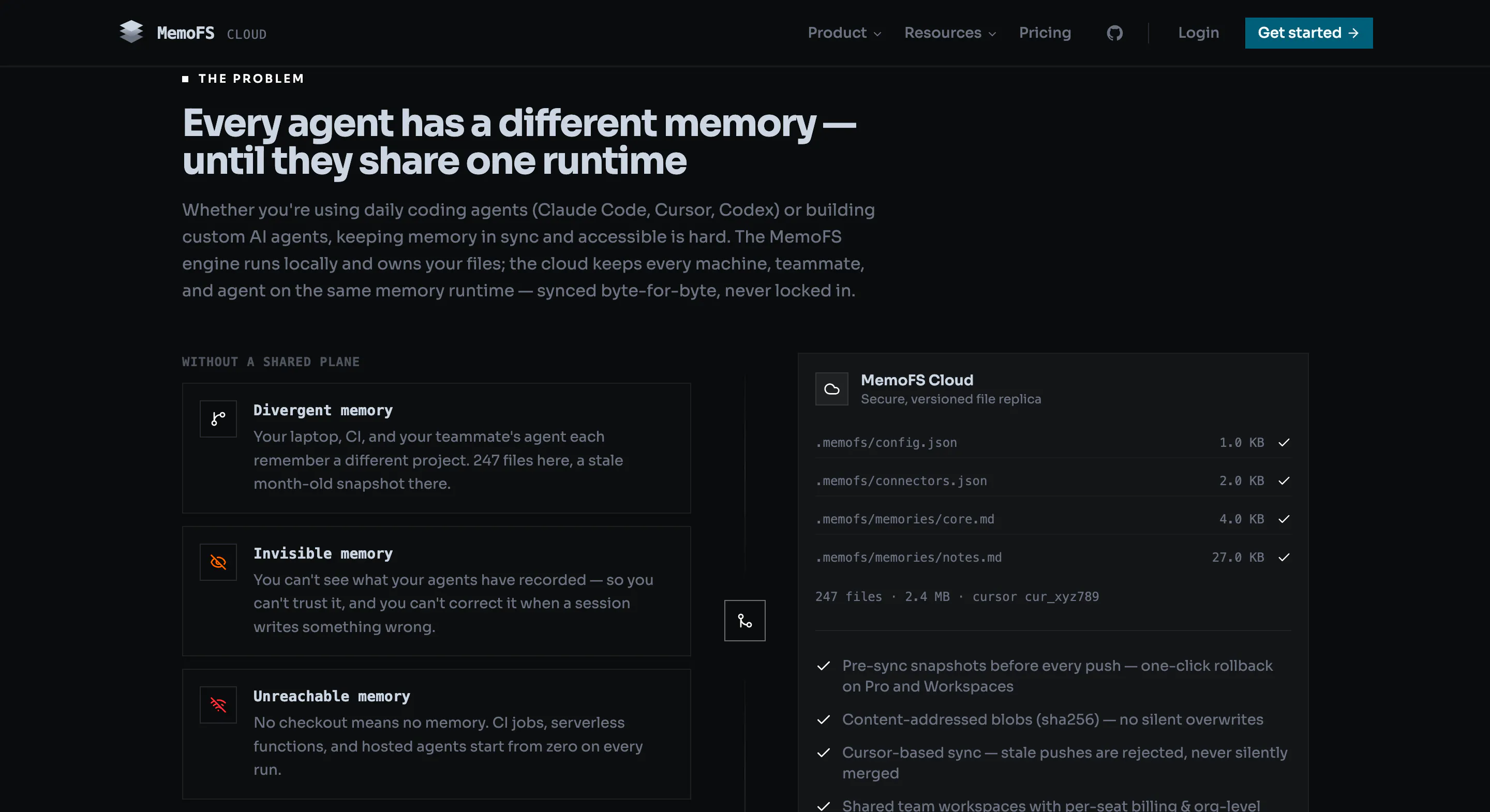
Task: Click the checkmark on the connectors.json row
Action: point(1284,480)
